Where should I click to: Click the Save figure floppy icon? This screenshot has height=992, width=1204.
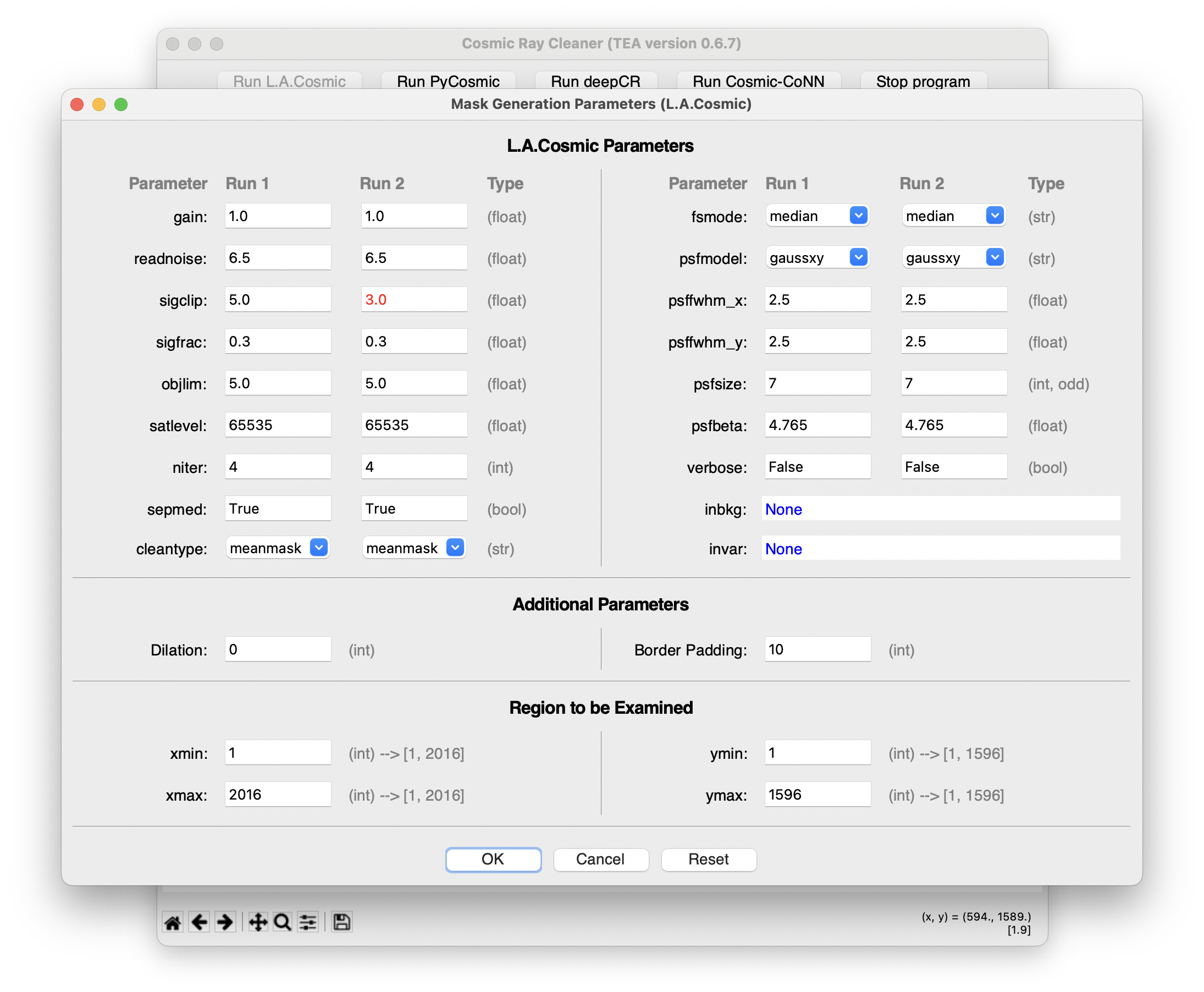(x=341, y=922)
